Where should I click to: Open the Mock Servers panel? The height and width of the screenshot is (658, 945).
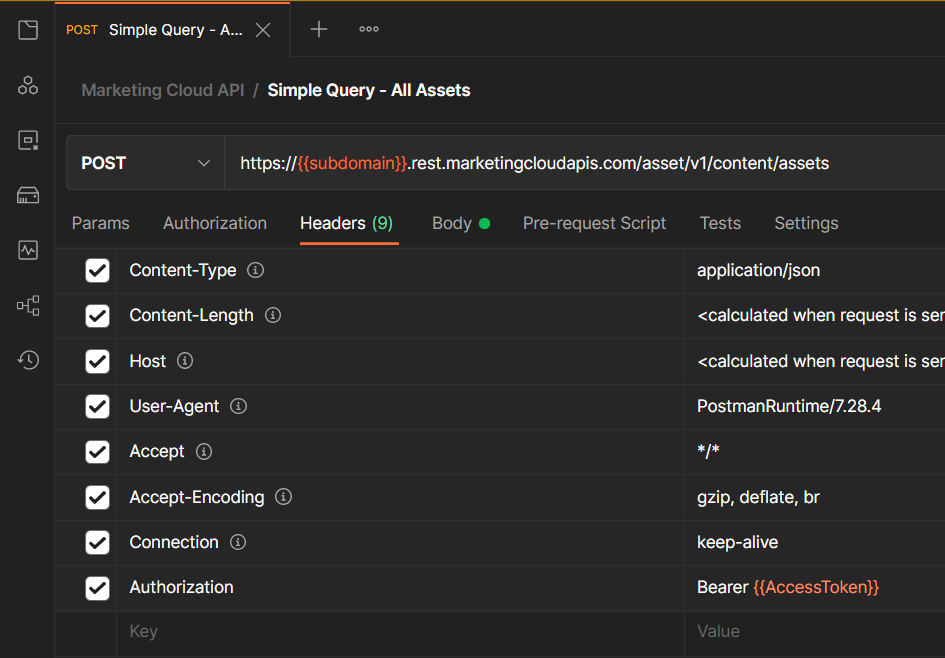click(27, 194)
